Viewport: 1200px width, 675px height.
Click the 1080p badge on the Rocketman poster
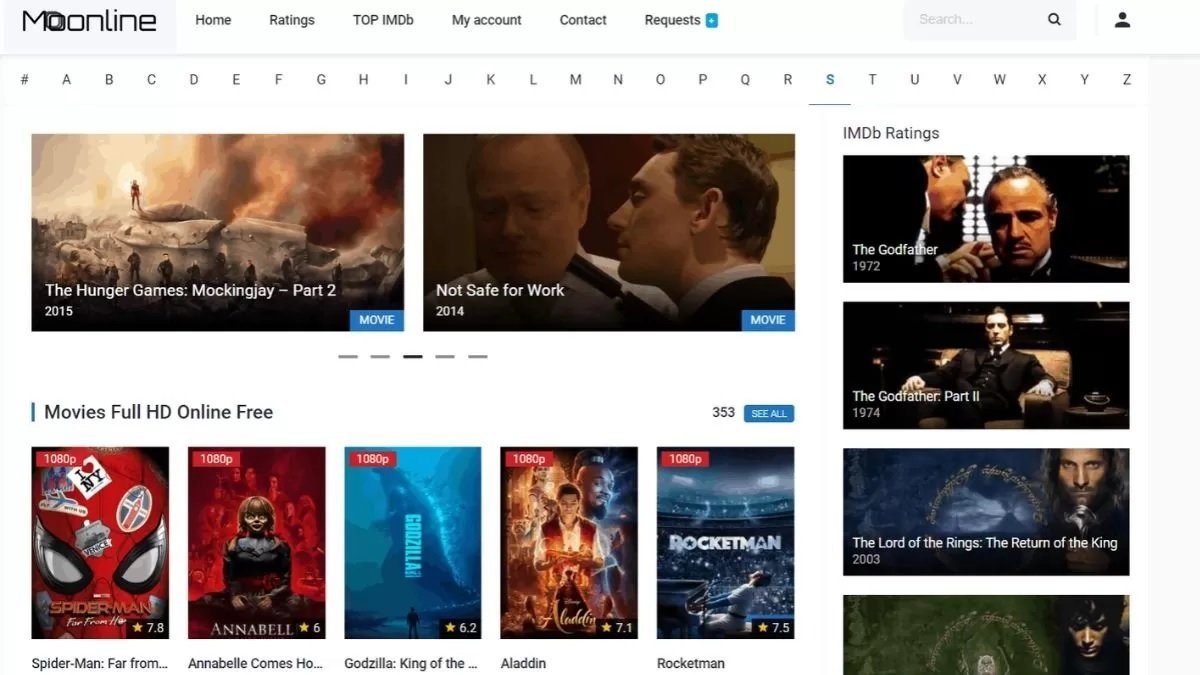pyautogui.click(x=685, y=458)
